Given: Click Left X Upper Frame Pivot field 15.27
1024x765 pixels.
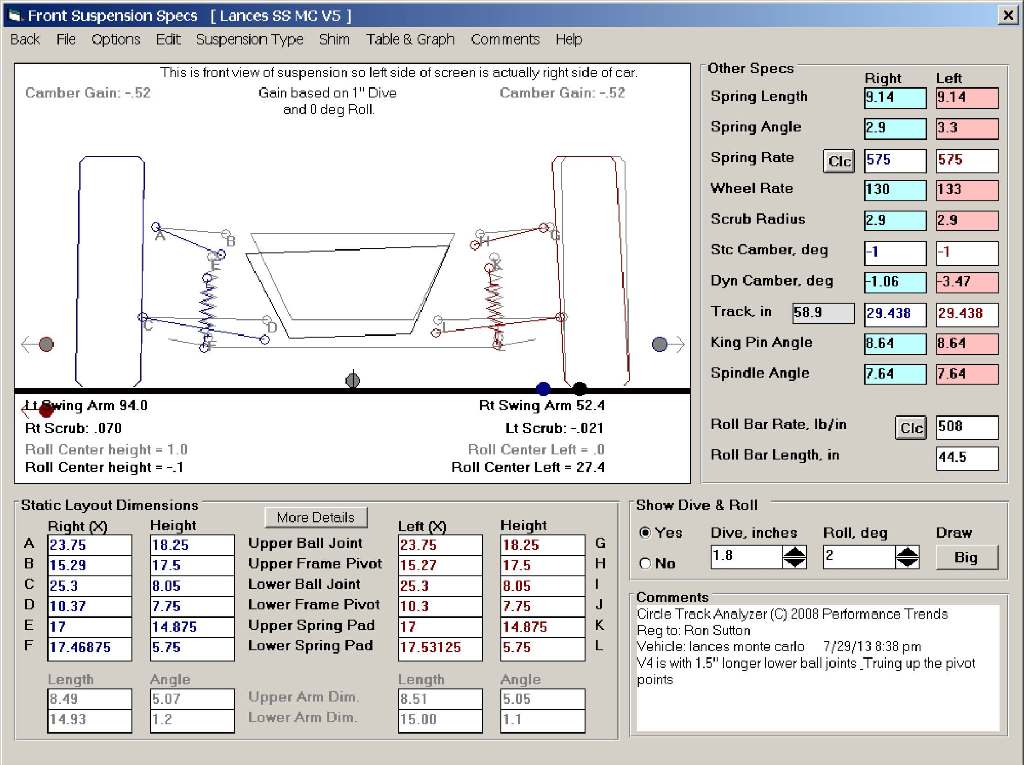Looking at the screenshot, I should 440,566.
